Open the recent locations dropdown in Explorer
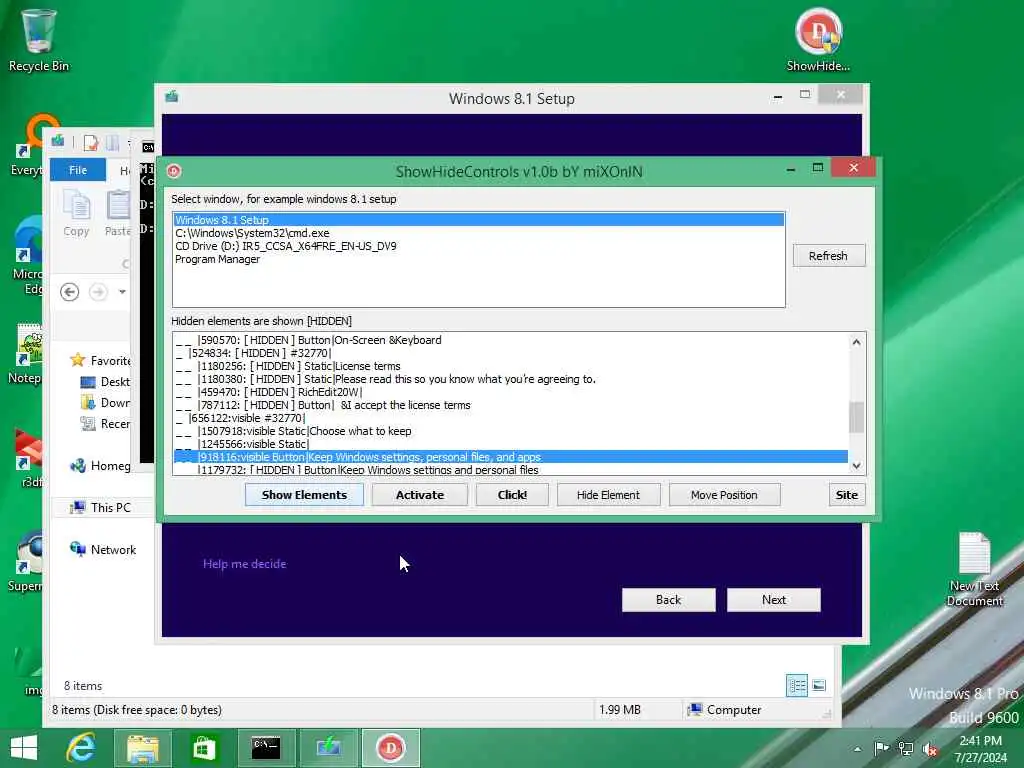Screen dimensions: 1024x768 (x=122, y=292)
